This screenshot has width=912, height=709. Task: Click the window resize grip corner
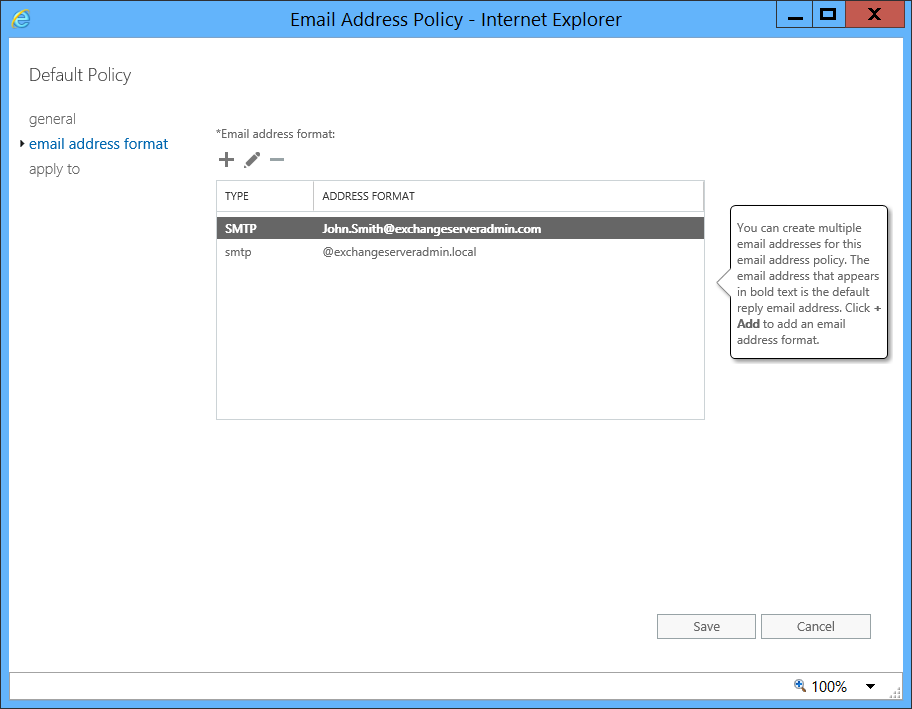pyautogui.click(x=895, y=692)
